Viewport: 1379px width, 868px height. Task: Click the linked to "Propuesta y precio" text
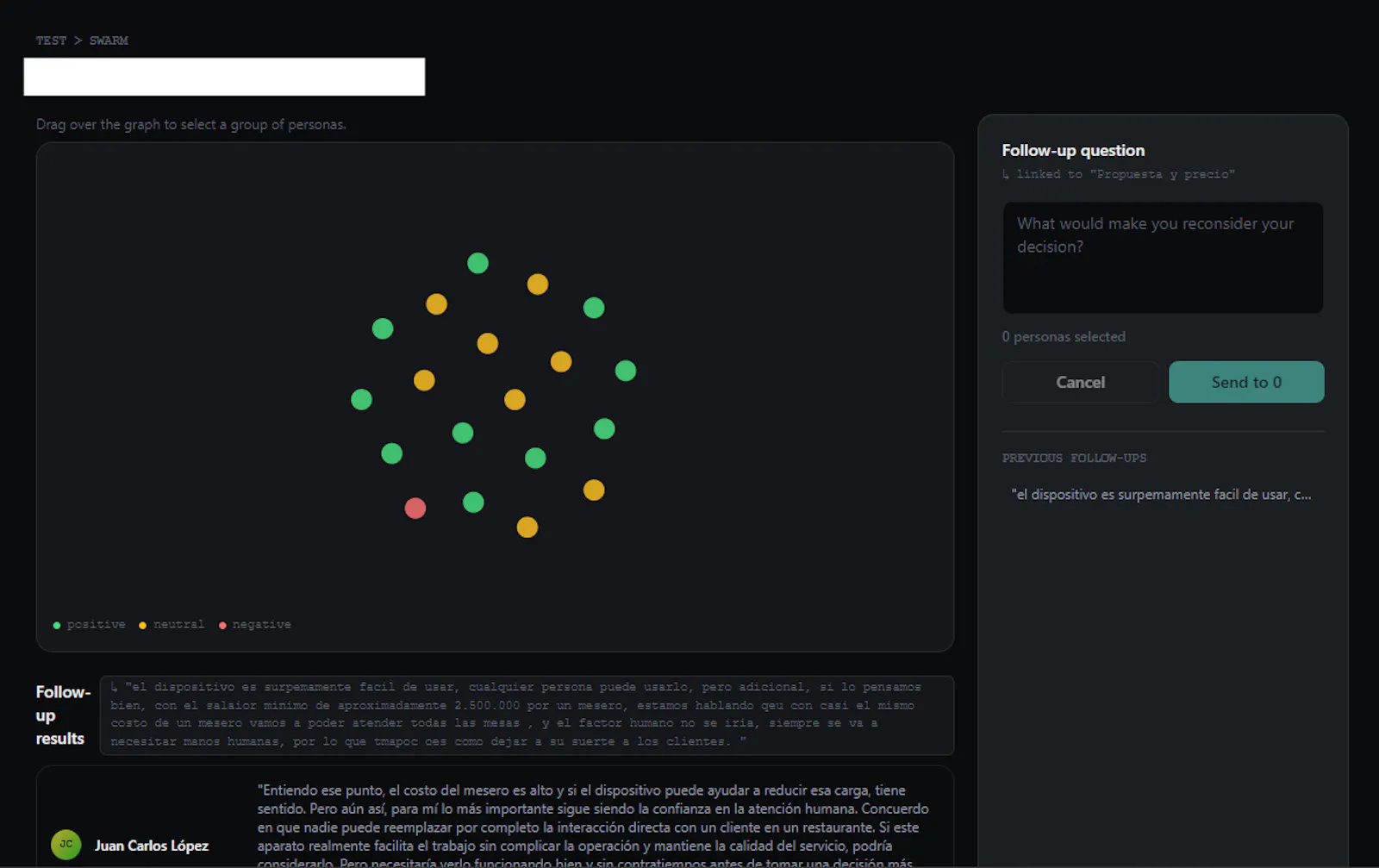point(1119,174)
